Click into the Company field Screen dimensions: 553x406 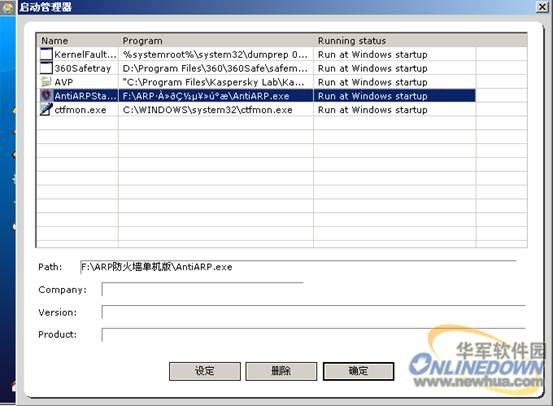click(x=202, y=290)
